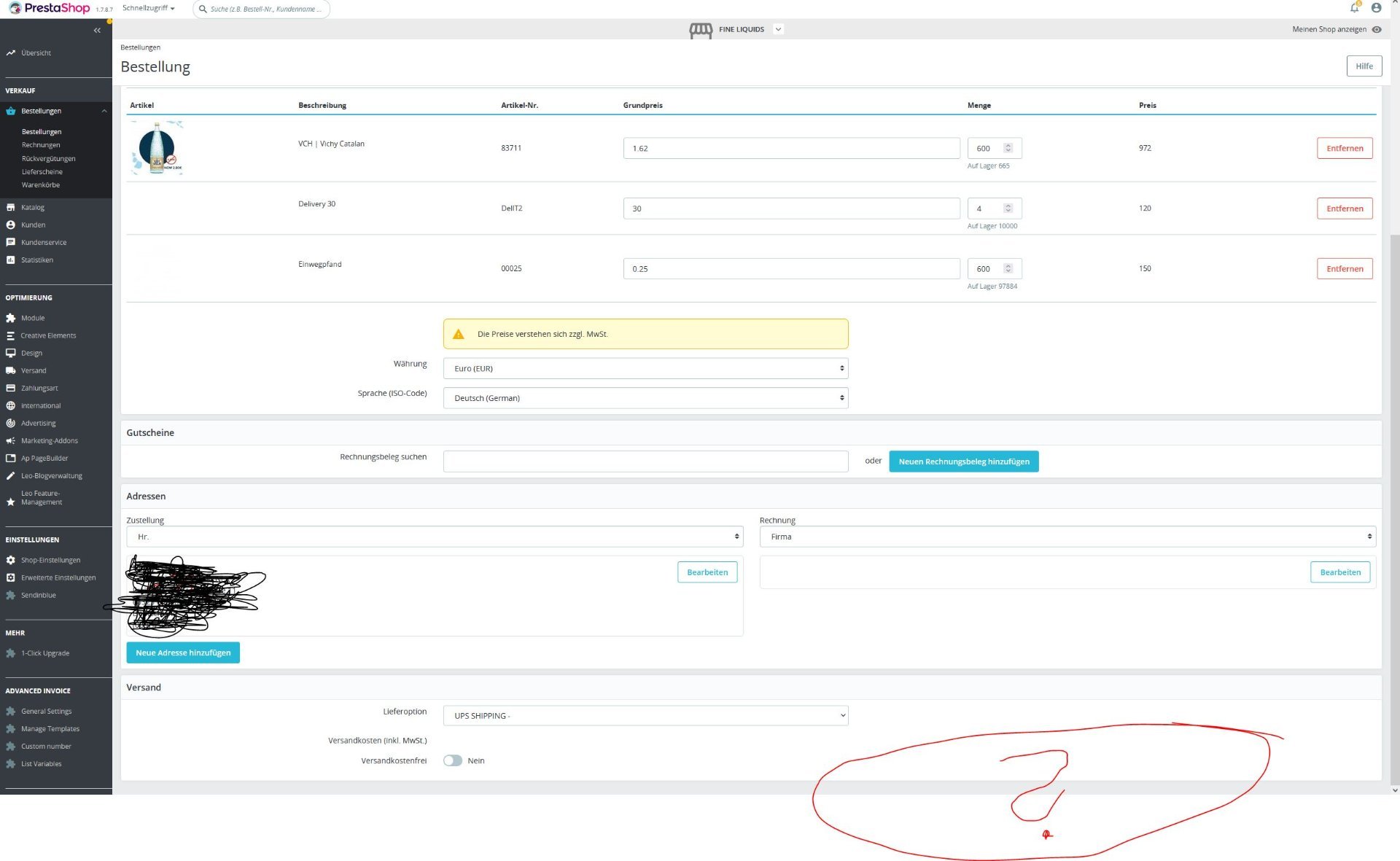This screenshot has width=1400, height=861.
Task: Open the Kunden sidebar icon
Action: point(10,225)
